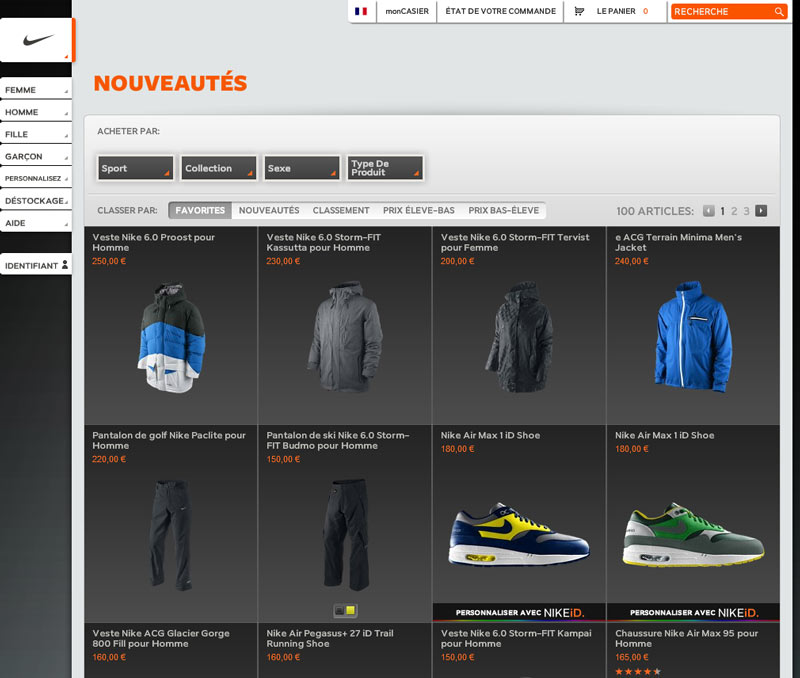The width and height of the screenshot is (800, 678).
Task: Click the Nike swoosh logo
Action: pyautogui.click(x=37, y=41)
